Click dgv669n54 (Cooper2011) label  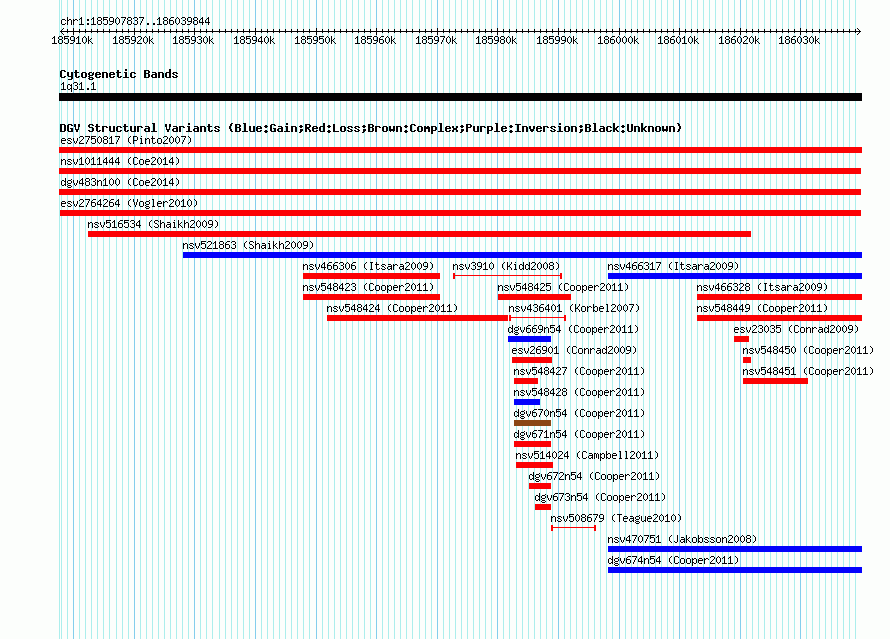coord(573,329)
